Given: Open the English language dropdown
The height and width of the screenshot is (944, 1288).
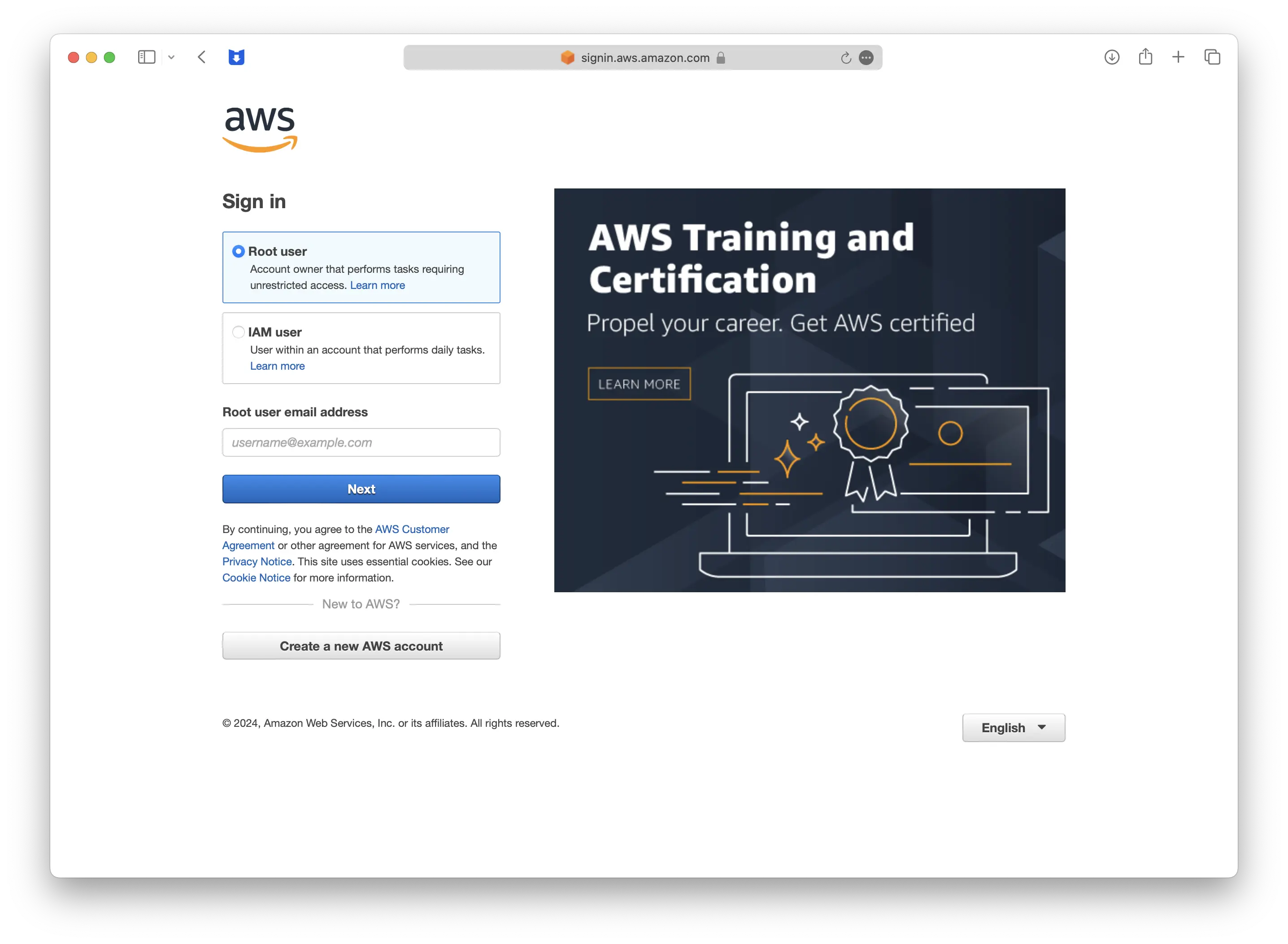Looking at the screenshot, I should [x=1013, y=727].
